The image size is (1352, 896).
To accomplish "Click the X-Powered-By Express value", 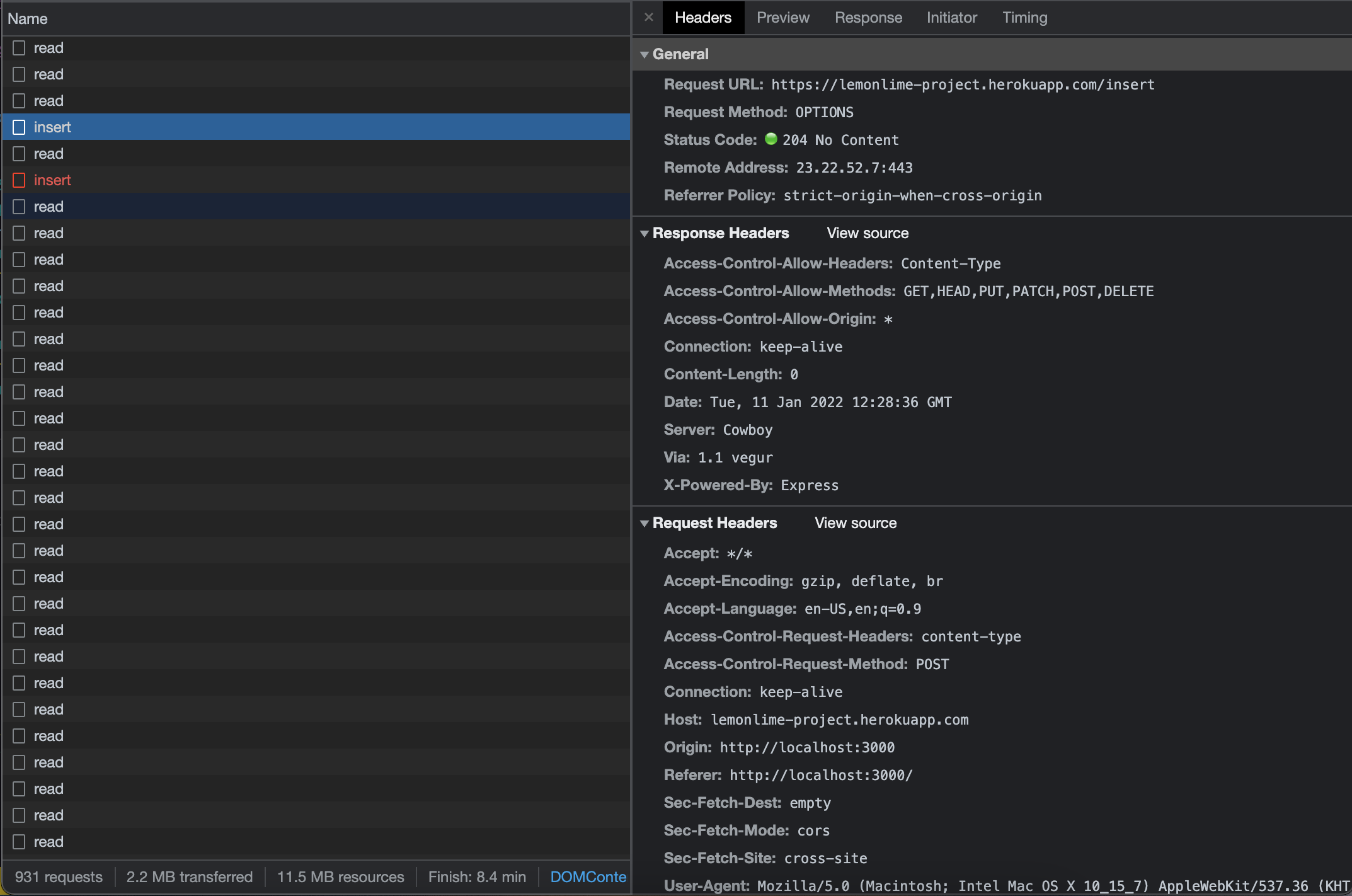I will pos(810,485).
